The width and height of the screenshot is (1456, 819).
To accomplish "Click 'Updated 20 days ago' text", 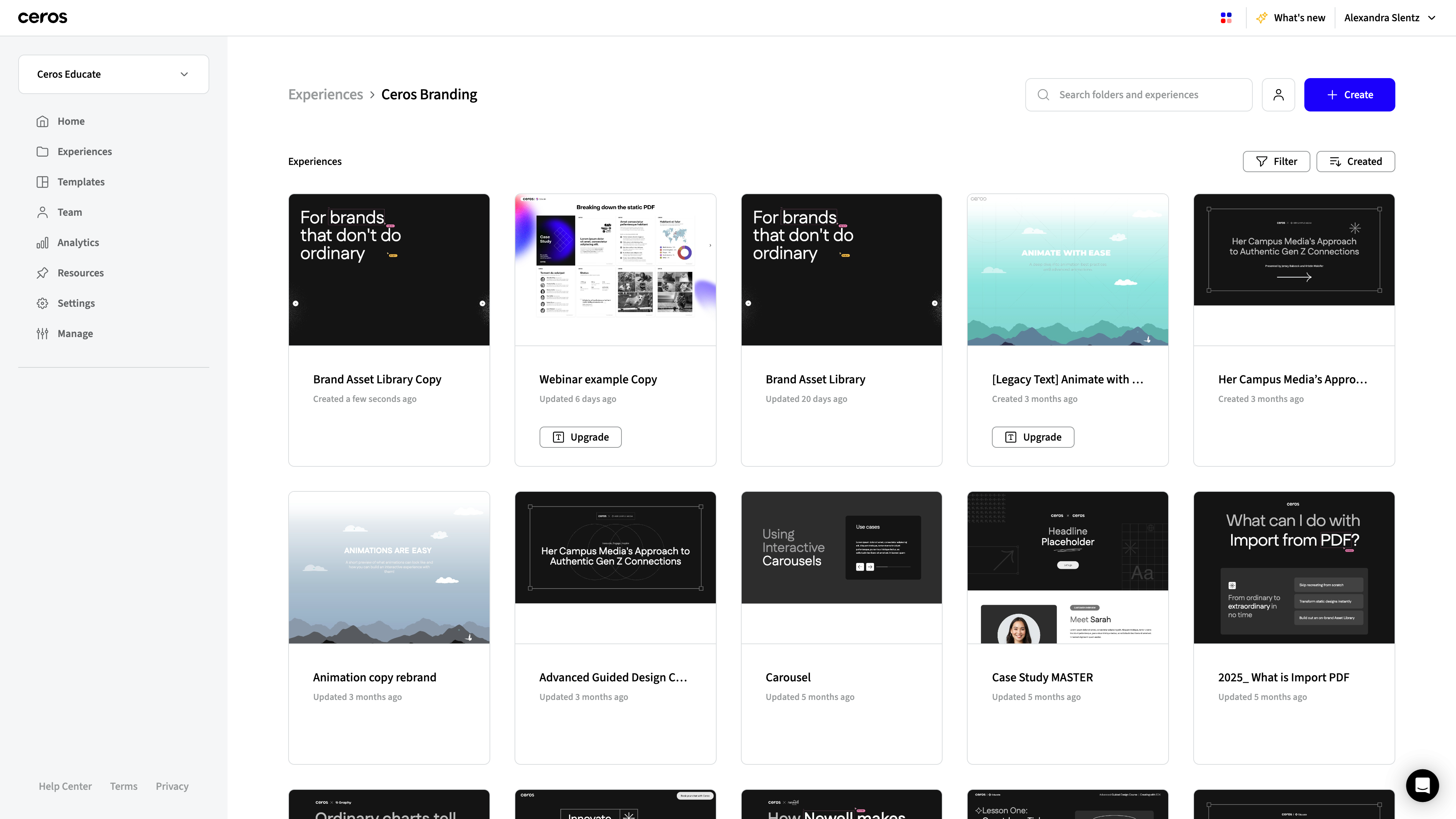I will pyautogui.click(x=806, y=399).
